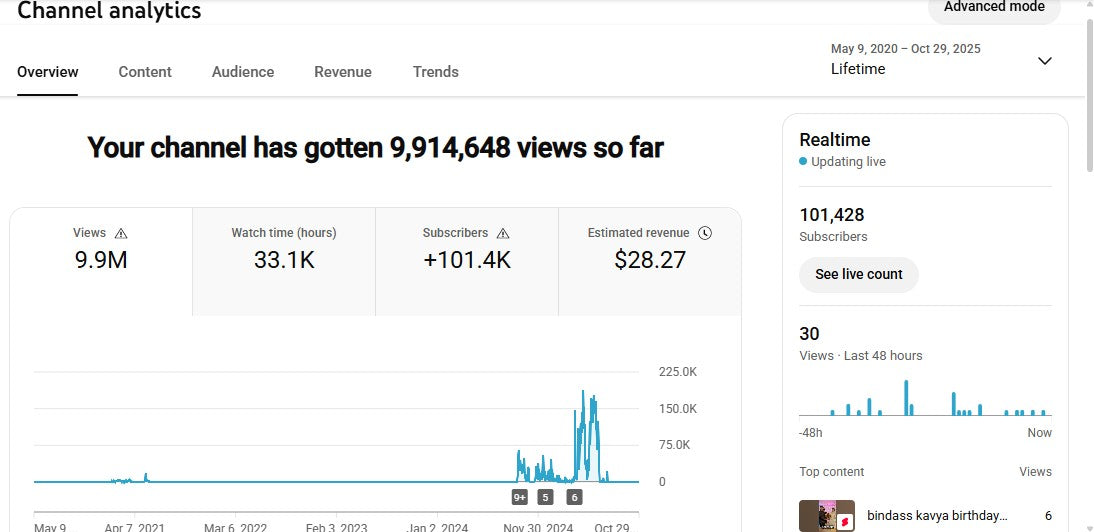Screen dimensions: 1094x532
Task: Click the clock icon beside Estimated revenue
Action: (x=705, y=233)
